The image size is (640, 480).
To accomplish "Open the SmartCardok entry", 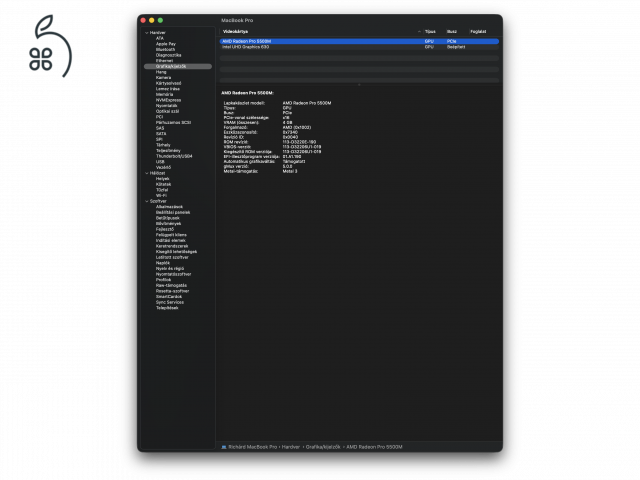I will (x=169, y=297).
